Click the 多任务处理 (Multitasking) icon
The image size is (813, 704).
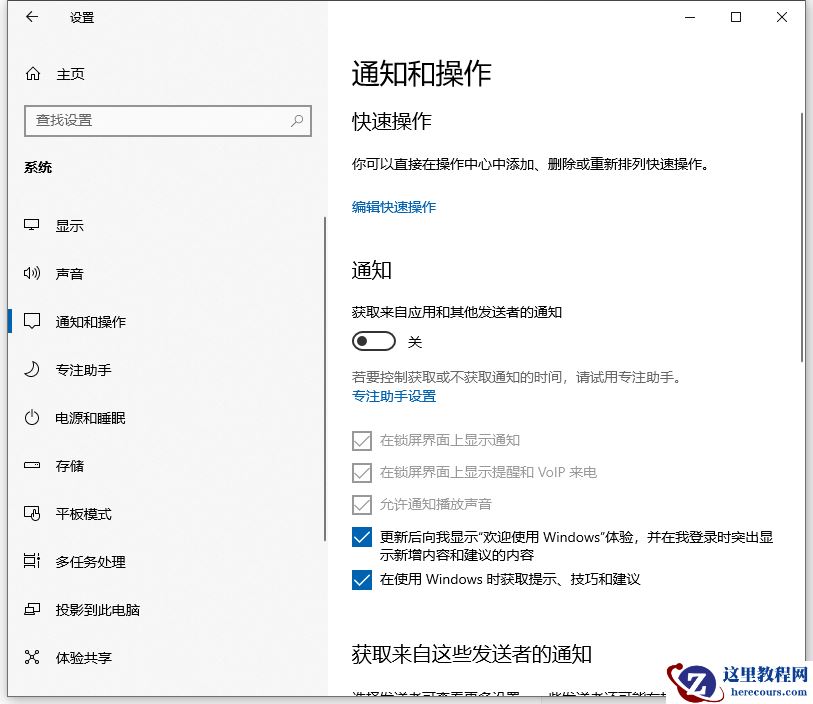[x=31, y=562]
